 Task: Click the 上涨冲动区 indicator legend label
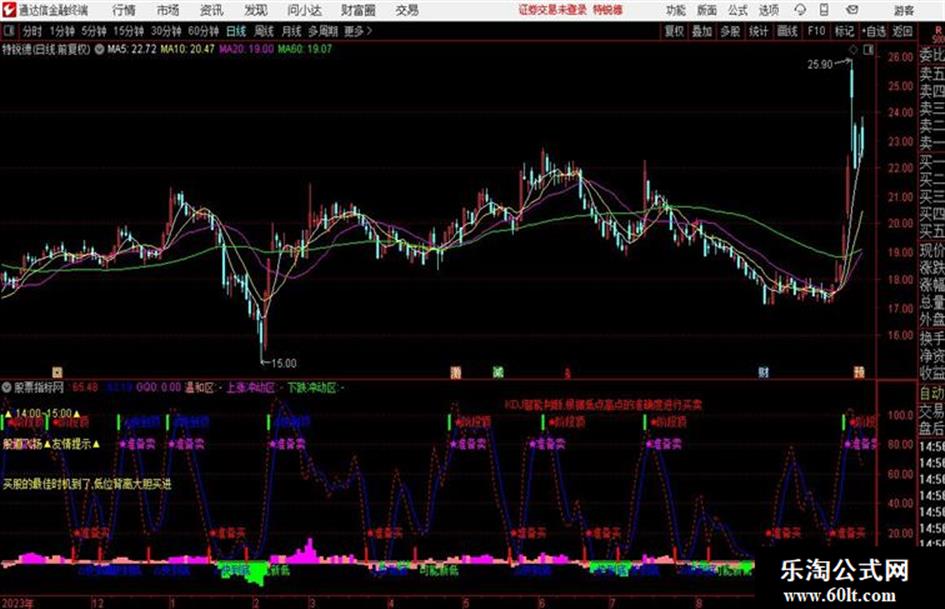tap(250, 388)
